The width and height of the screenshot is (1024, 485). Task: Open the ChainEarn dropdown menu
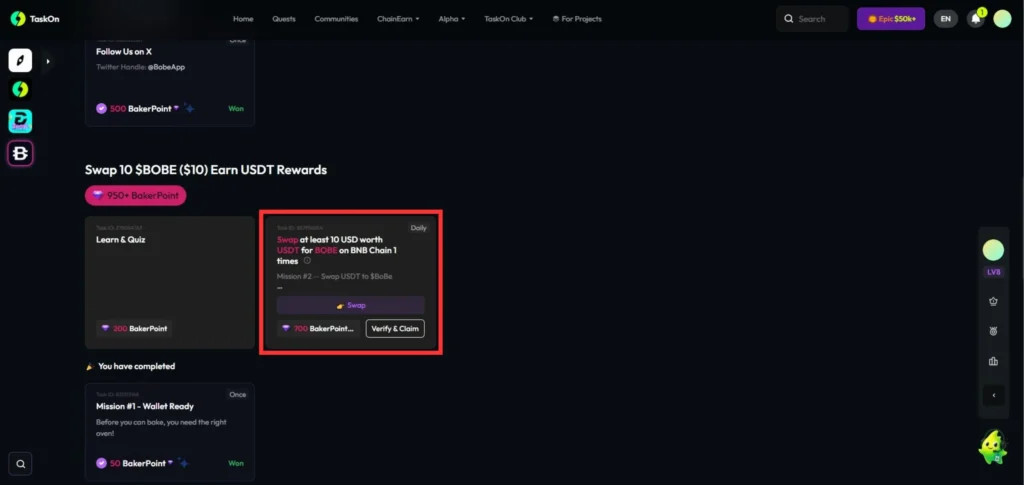pos(396,19)
